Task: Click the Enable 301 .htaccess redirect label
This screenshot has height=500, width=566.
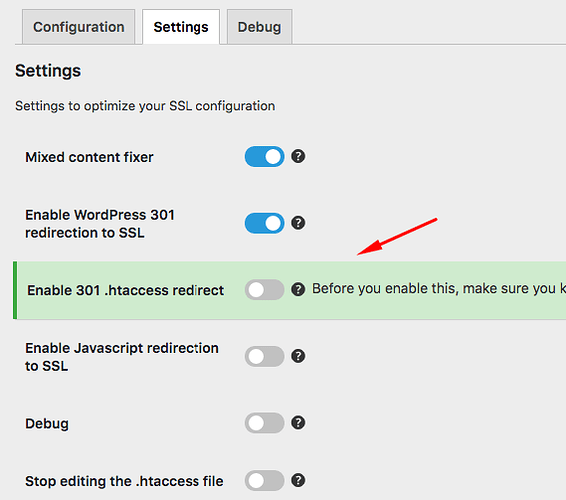Action: [x=125, y=290]
